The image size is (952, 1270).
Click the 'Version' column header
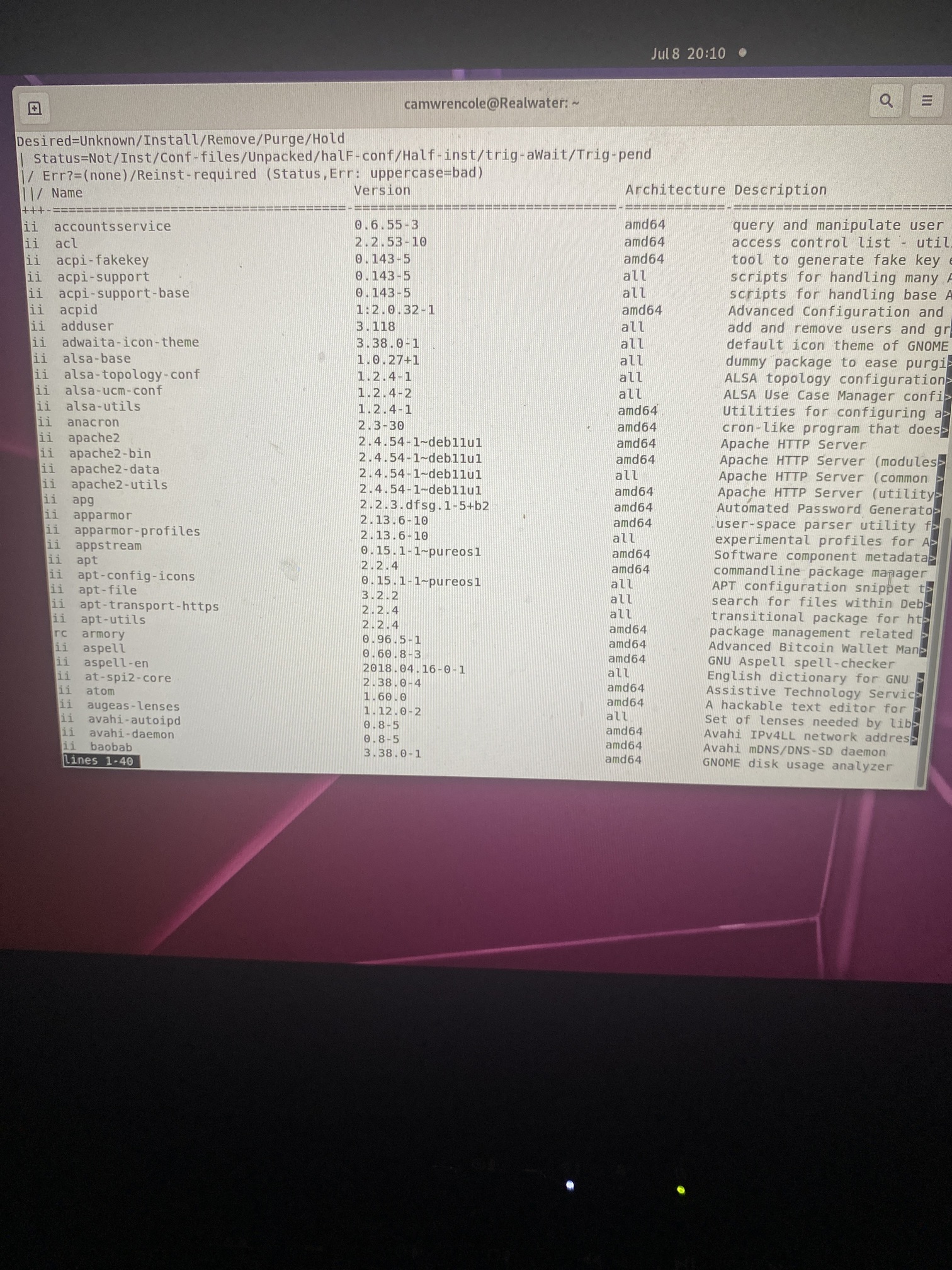tap(382, 190)
